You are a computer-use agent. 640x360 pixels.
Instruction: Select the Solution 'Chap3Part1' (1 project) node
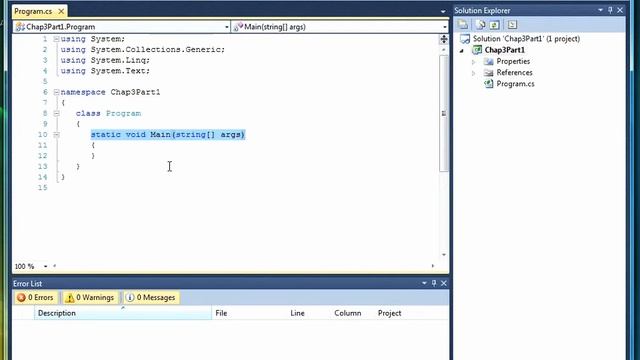click(526, 39)
